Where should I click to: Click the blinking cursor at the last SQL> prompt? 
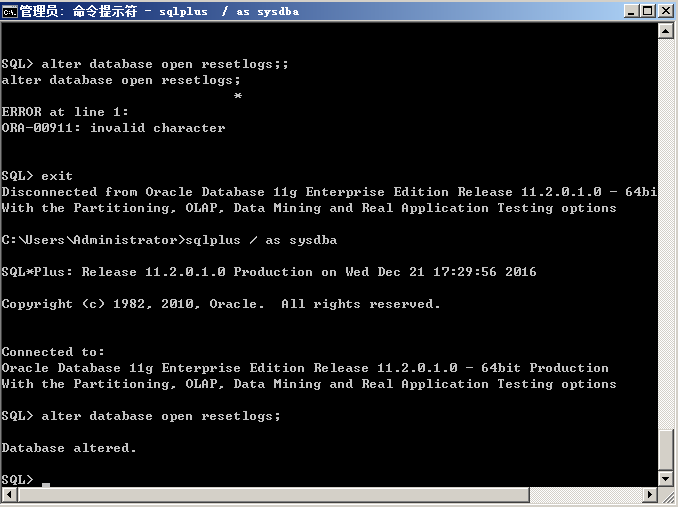46,485
